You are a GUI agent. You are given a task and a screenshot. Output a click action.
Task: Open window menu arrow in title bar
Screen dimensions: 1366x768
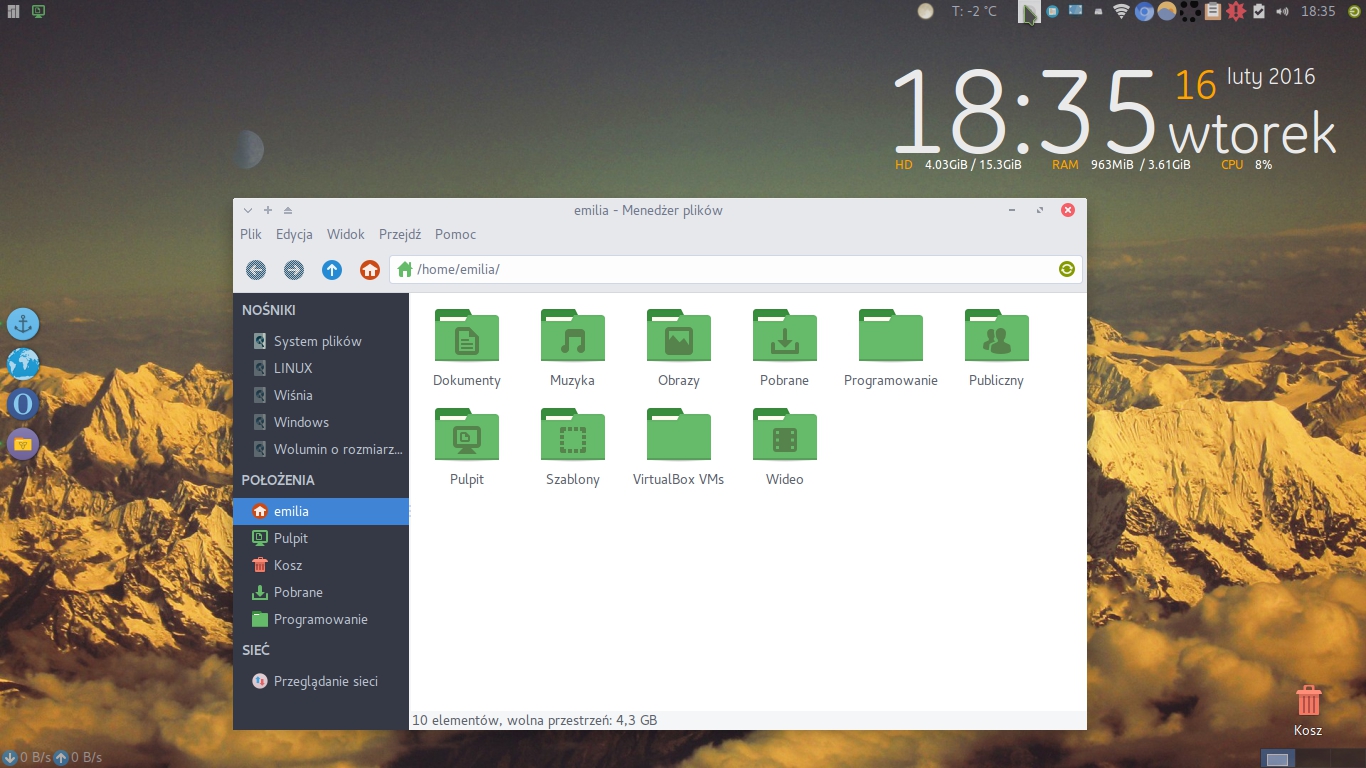(248, 210)
